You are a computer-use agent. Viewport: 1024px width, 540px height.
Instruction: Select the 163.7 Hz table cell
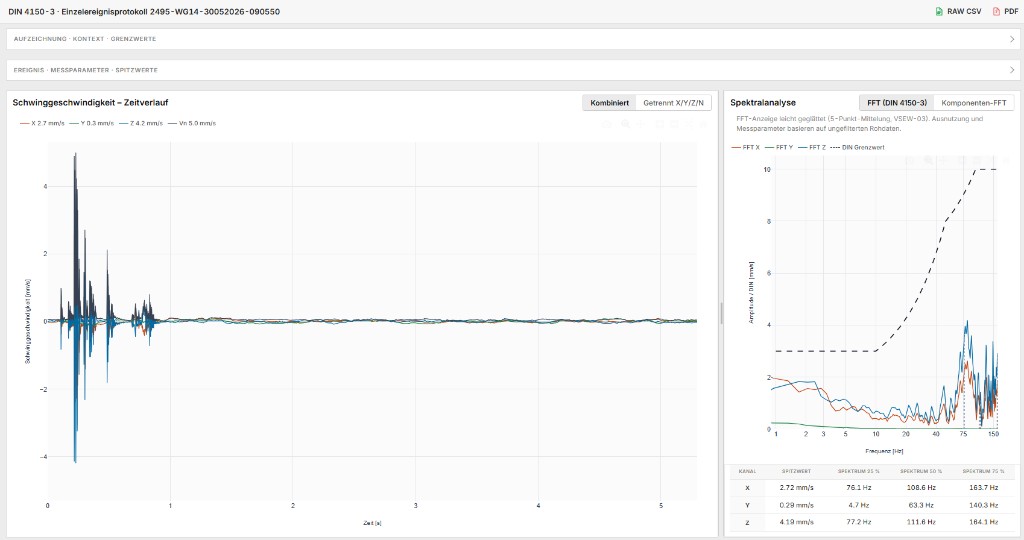(x=984, y=488)
